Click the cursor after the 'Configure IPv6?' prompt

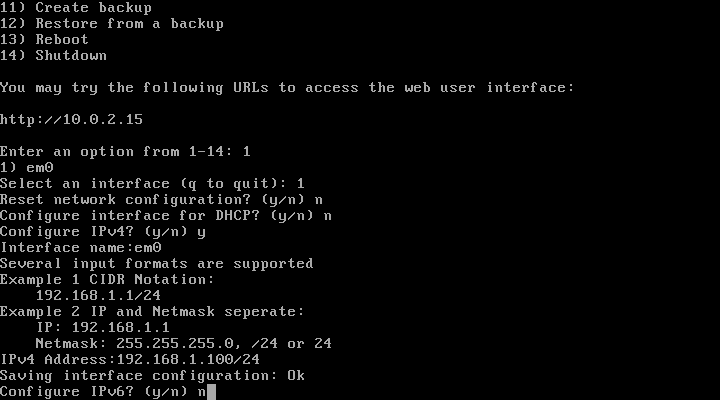[211, 391]
